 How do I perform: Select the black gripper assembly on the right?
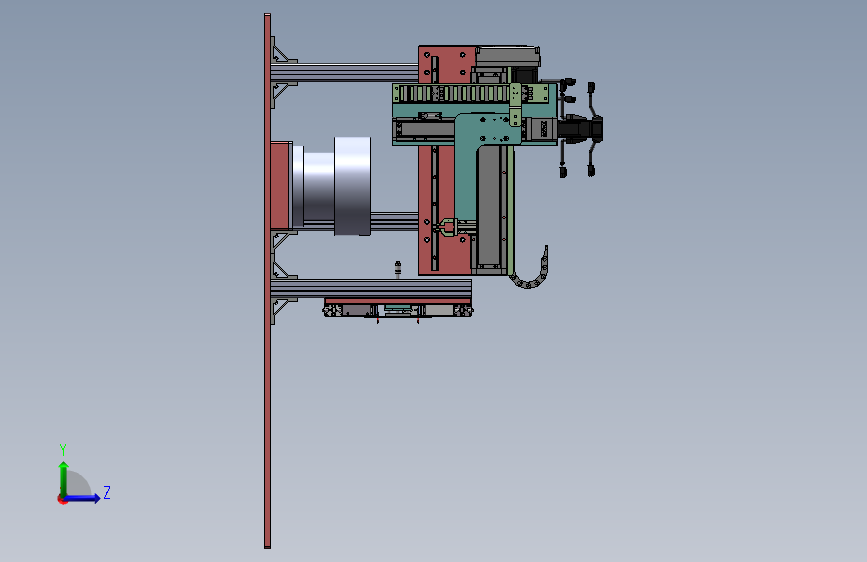click(x=579, y=129)
